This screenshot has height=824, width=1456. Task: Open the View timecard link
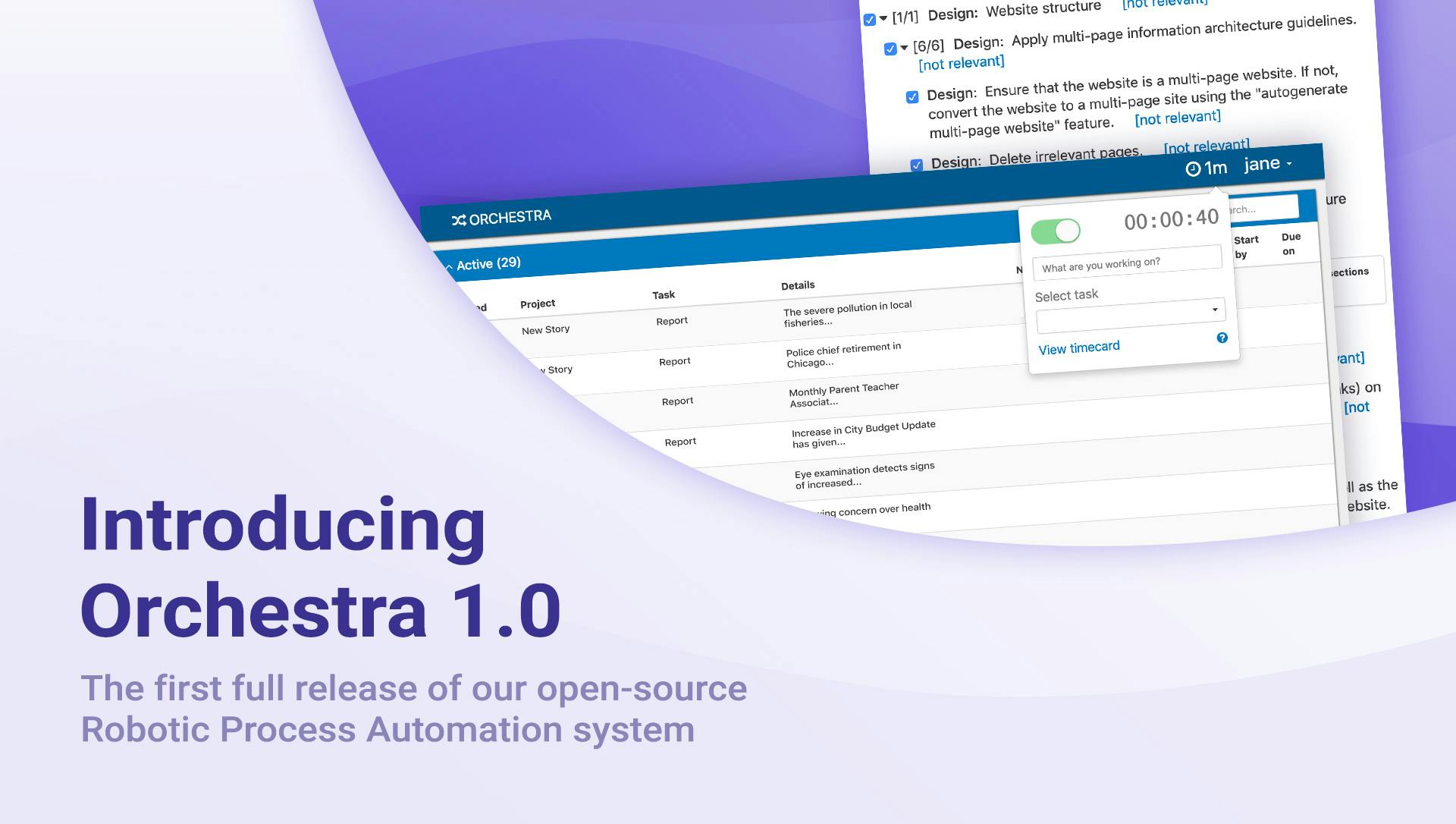click(x=1079, y=348)
